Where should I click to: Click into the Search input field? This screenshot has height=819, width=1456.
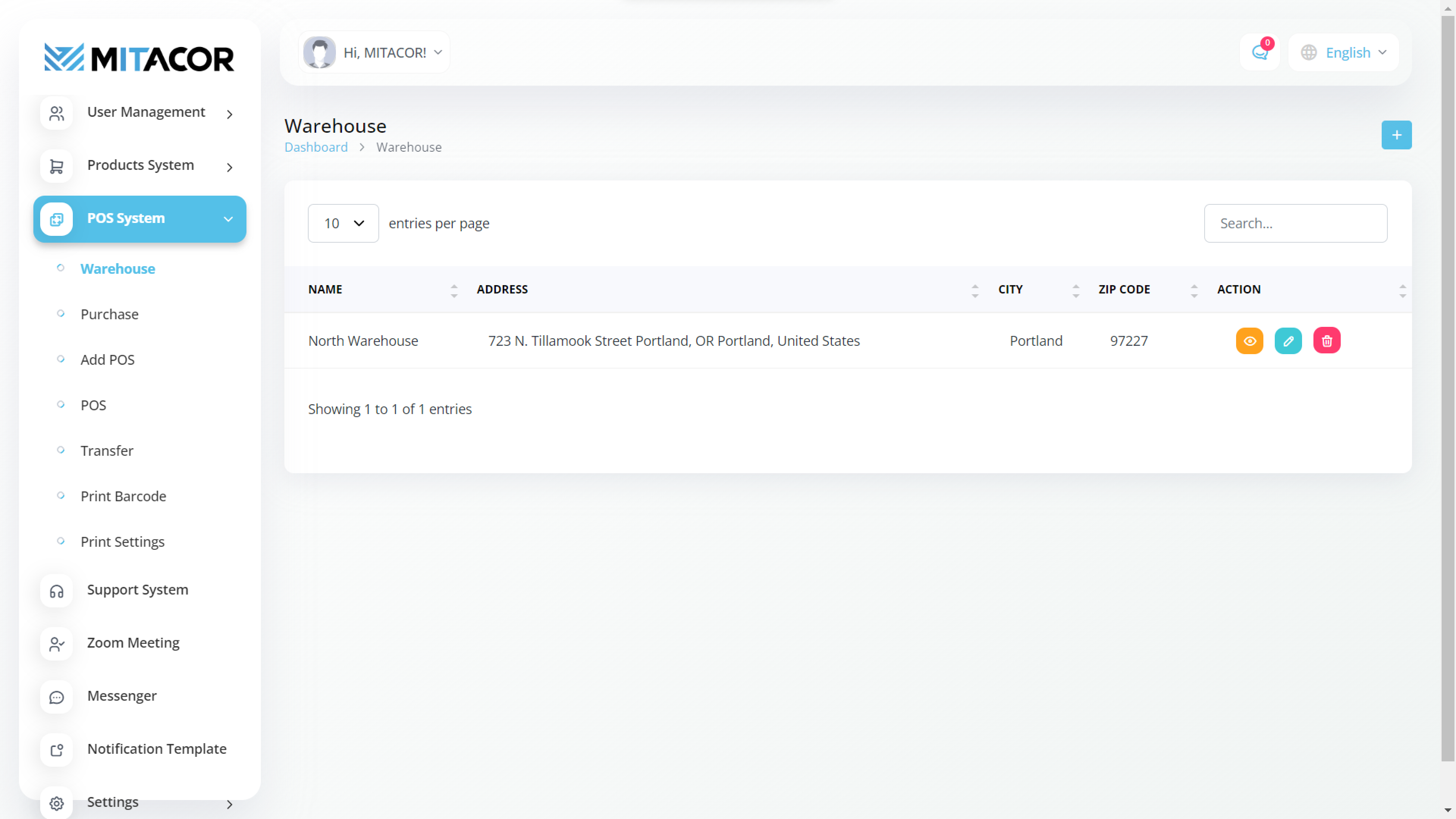pos(1295,223)
